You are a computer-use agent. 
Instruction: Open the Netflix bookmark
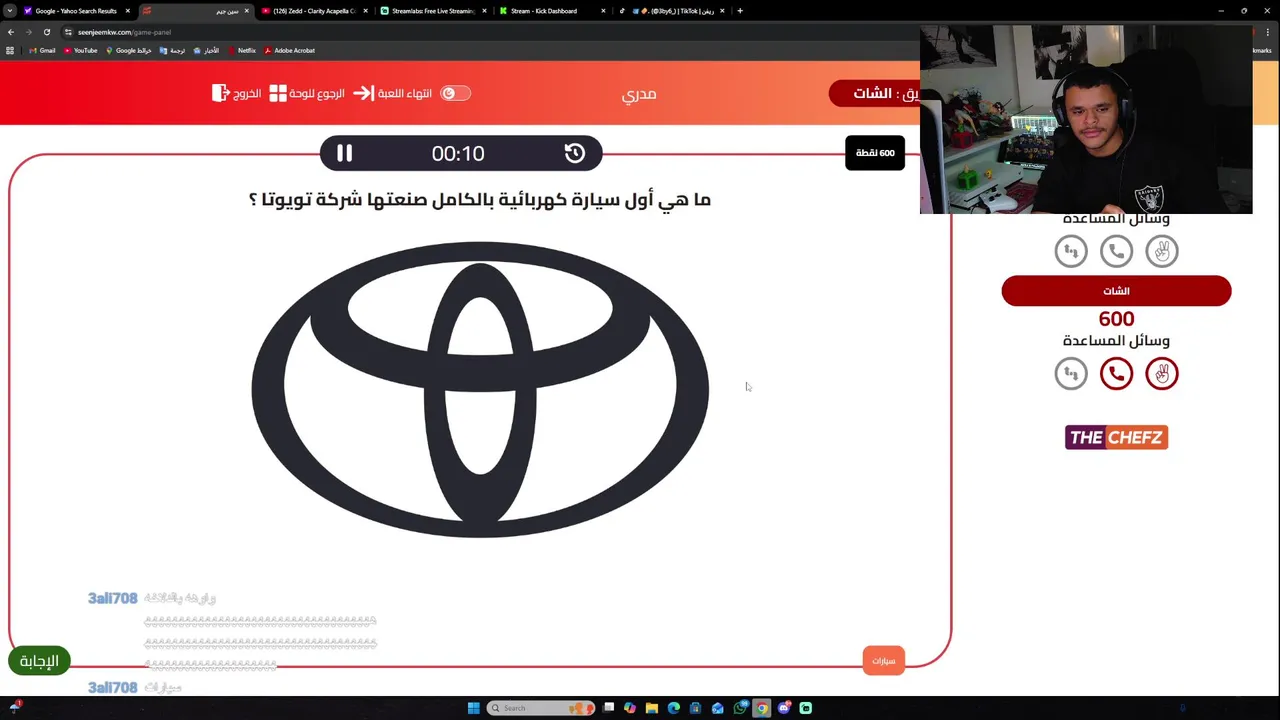241,50
